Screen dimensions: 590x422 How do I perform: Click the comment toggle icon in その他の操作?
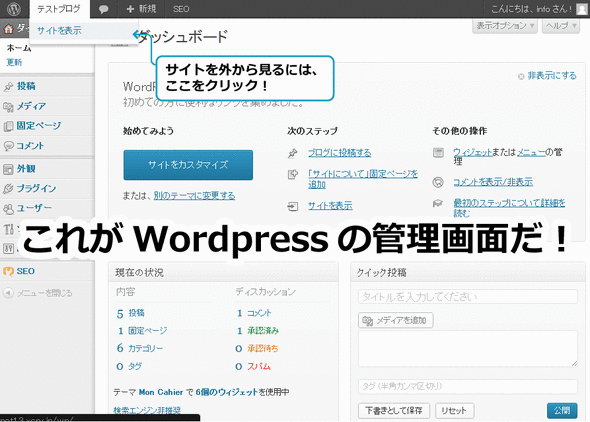(x=438, y=182)
